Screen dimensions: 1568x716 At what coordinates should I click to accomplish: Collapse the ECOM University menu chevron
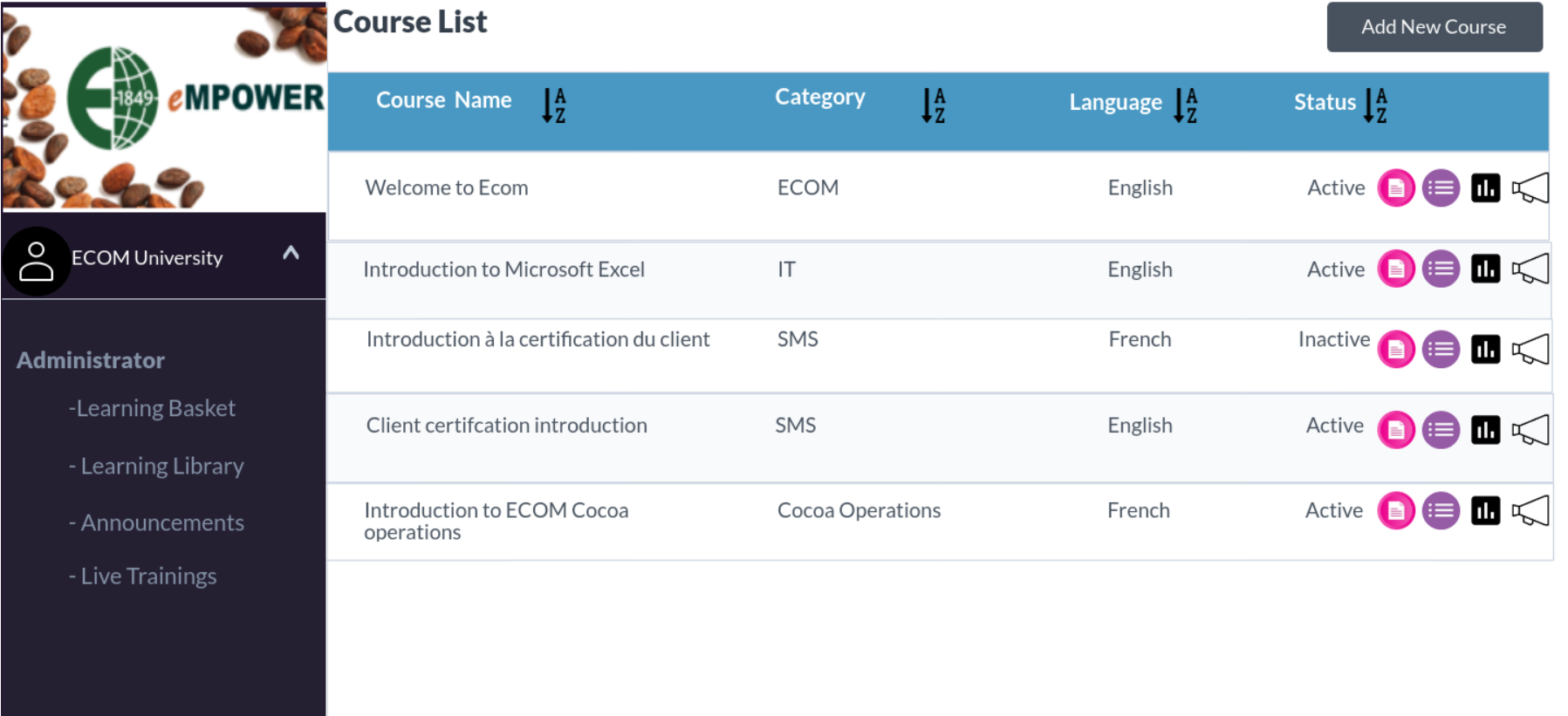(x=291, y=253)
